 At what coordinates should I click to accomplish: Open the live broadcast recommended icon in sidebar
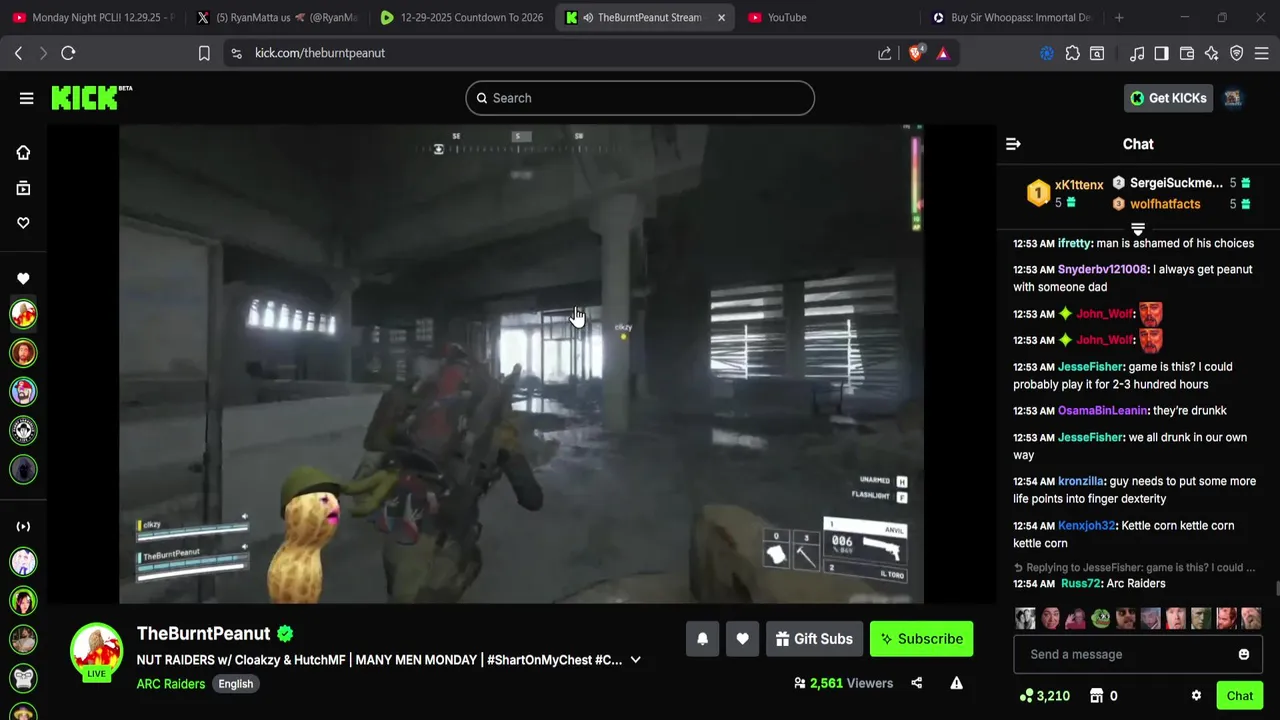(x=23, y=526)
